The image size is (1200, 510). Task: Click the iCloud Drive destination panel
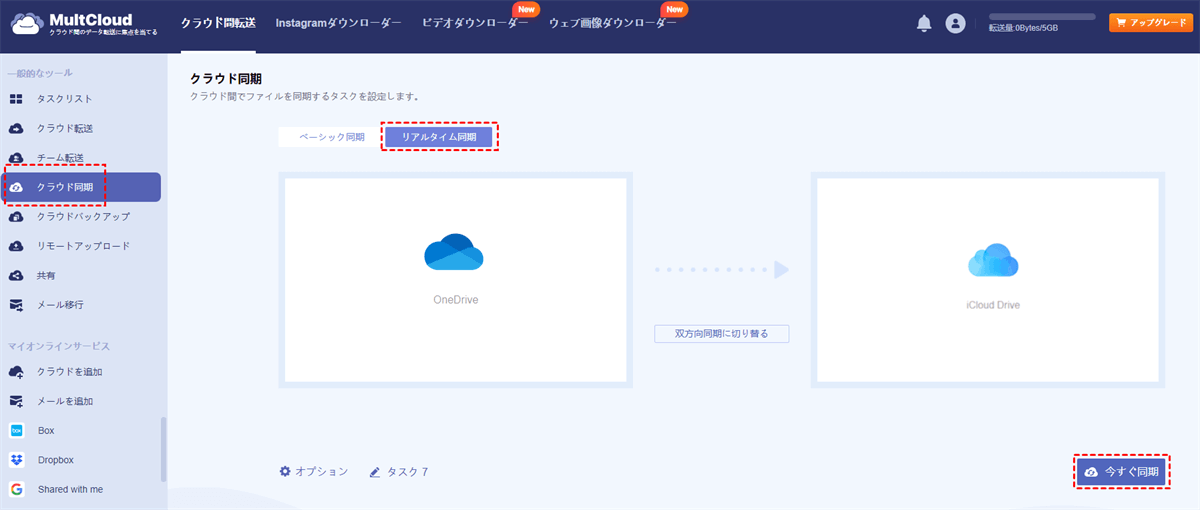(x=987, y=280)
